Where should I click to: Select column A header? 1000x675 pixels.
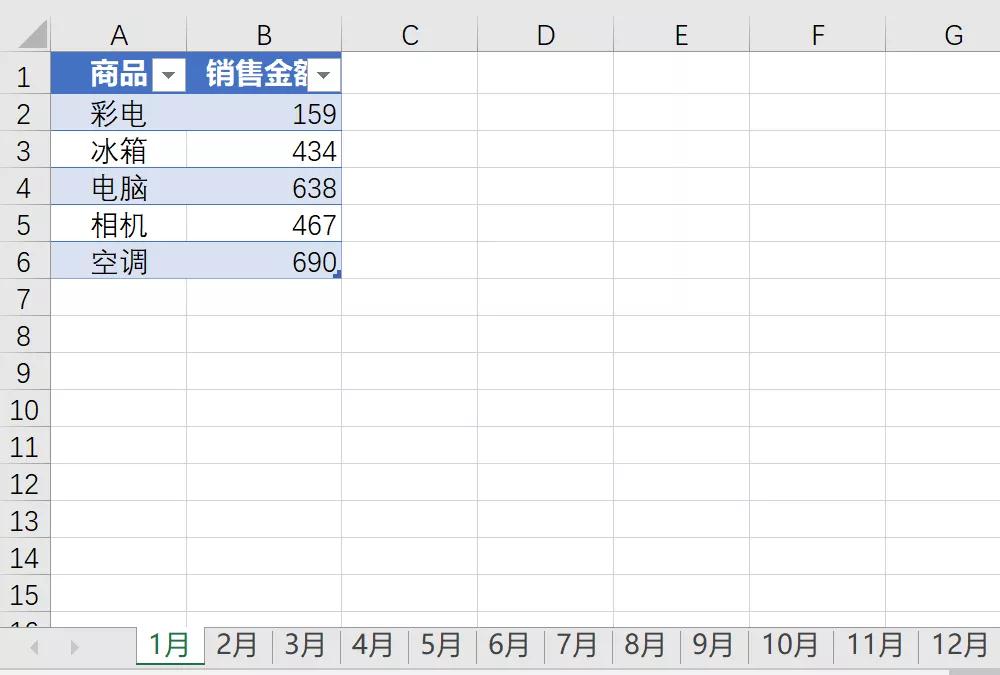click(119, 35)
